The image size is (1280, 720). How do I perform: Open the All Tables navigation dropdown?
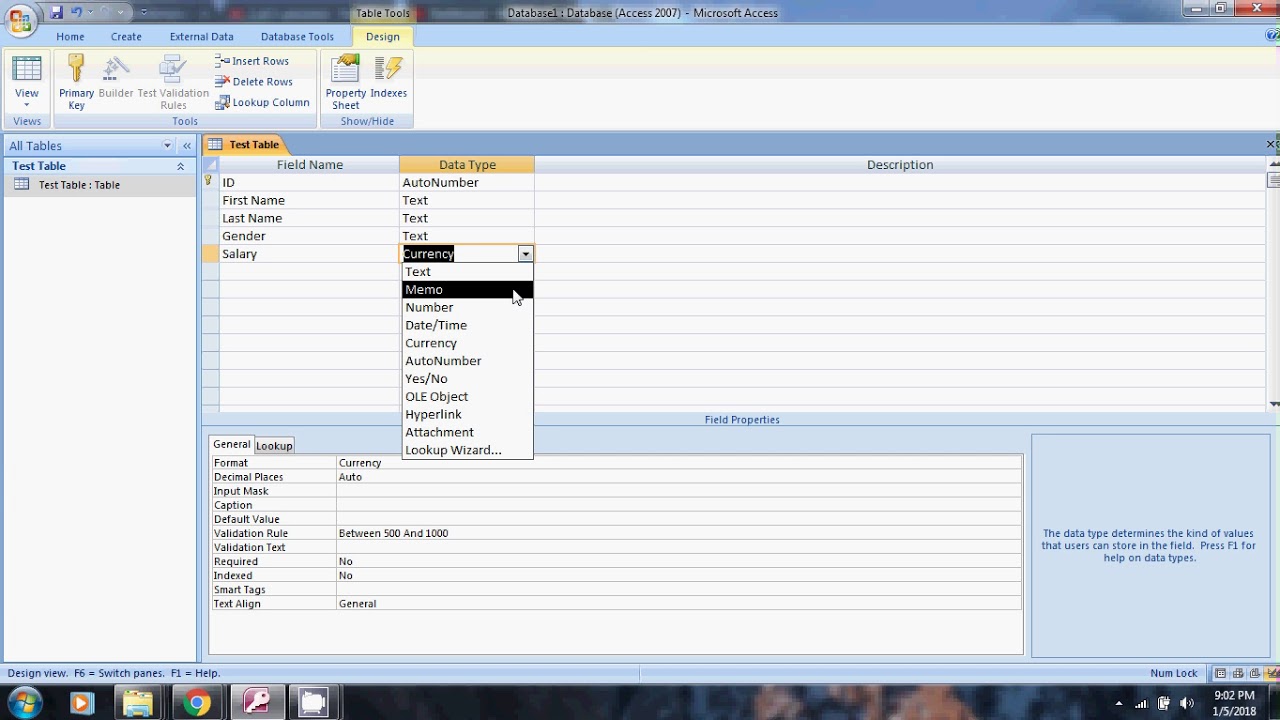167,146
